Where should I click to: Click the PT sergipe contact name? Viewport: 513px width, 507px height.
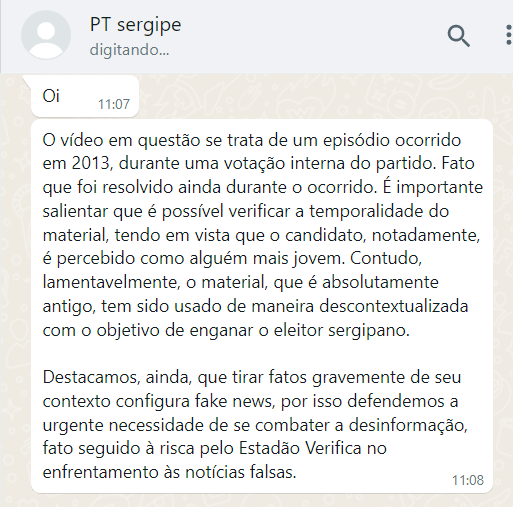(x=135, y=25)
